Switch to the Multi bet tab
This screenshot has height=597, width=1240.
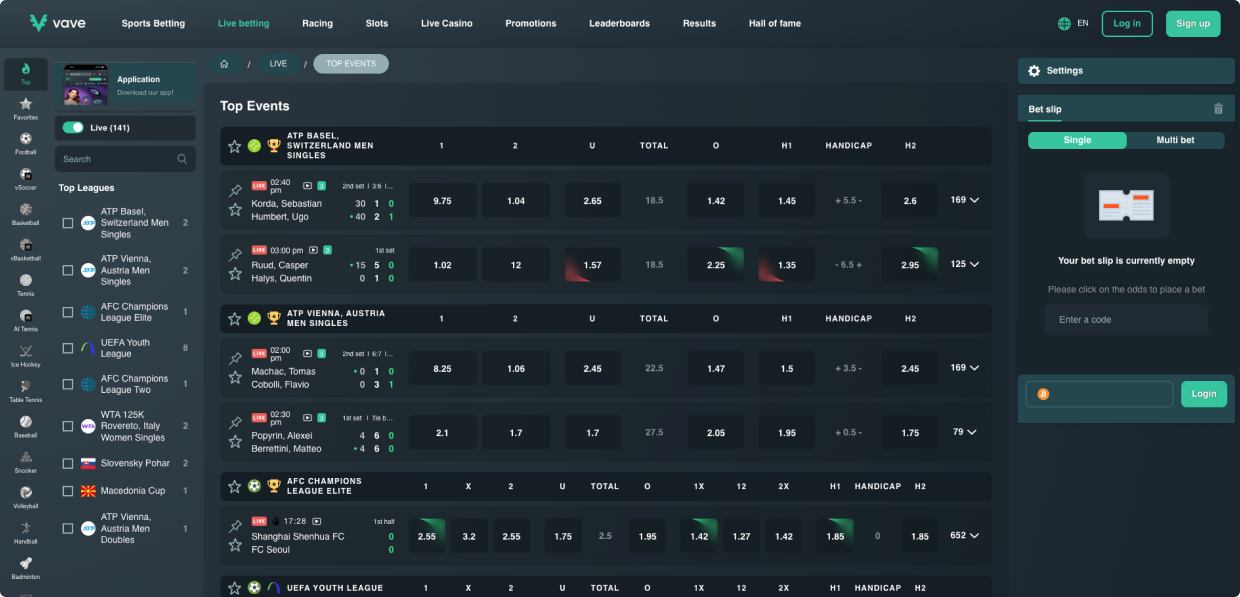point(1177,140)
